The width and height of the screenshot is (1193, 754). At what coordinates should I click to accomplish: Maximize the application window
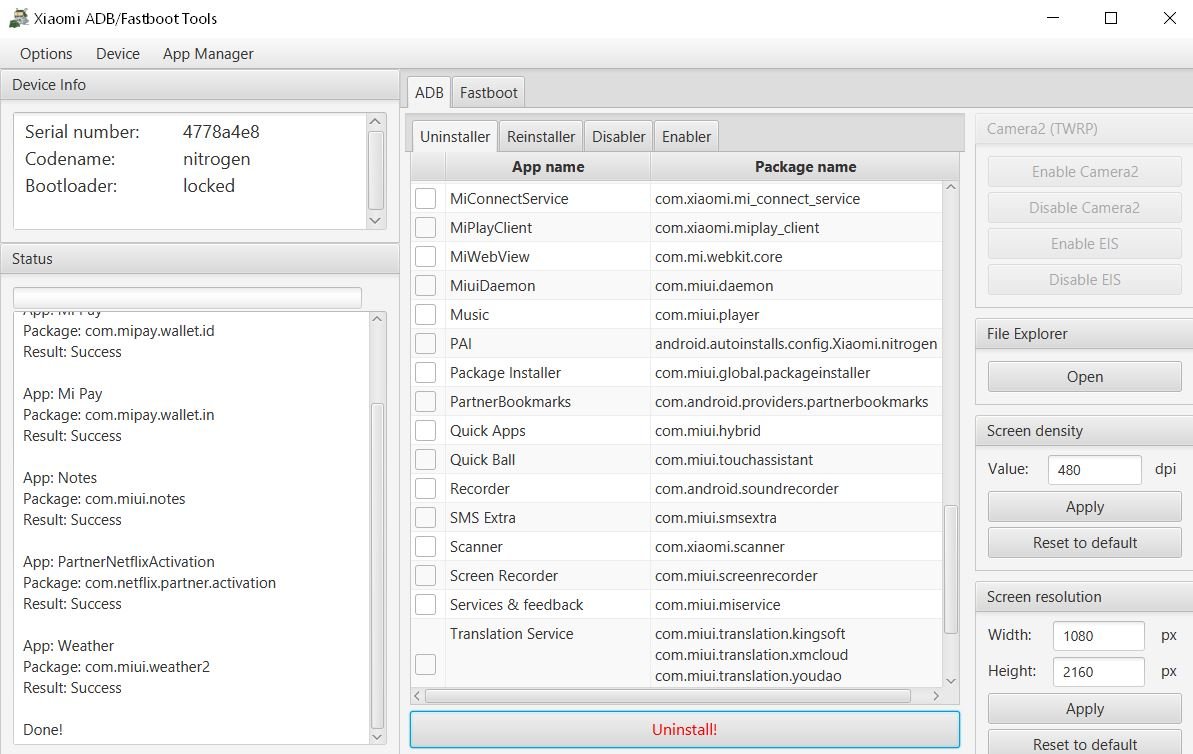click(1111, 17)
